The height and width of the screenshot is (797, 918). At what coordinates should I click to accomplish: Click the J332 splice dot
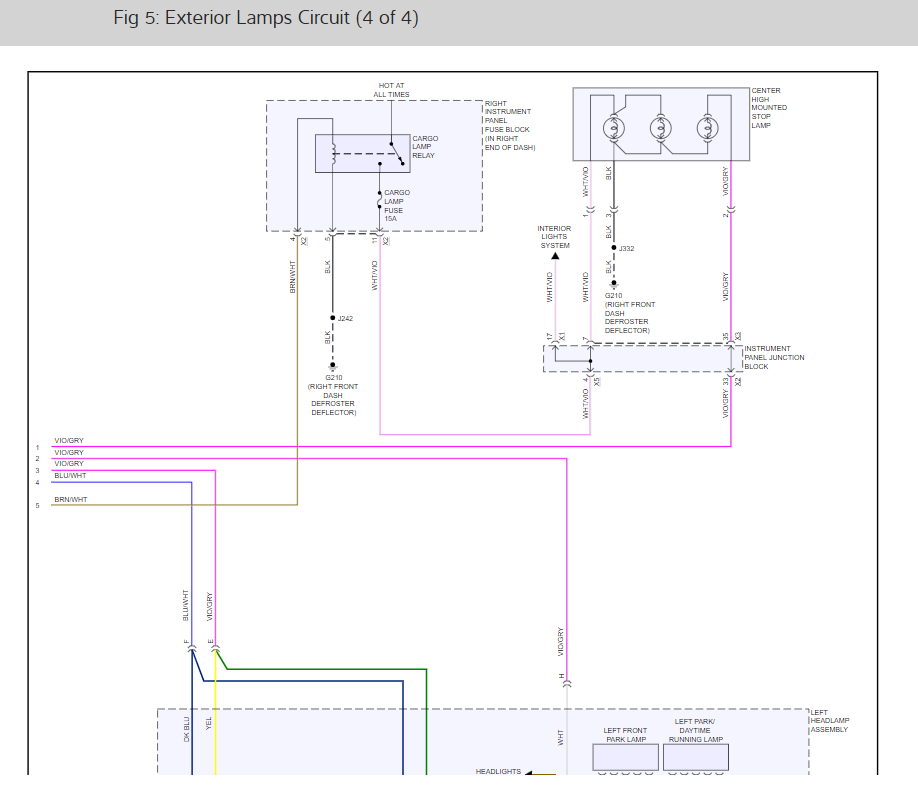614,248
